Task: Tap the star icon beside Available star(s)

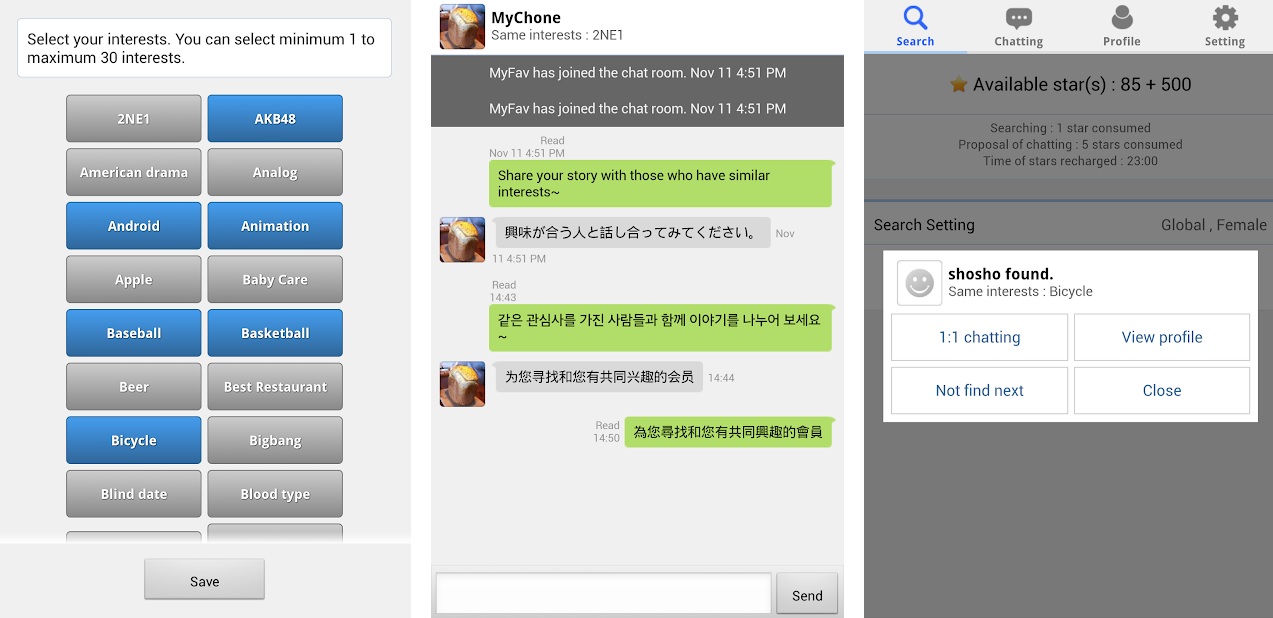Action: (x=959, y=84)
